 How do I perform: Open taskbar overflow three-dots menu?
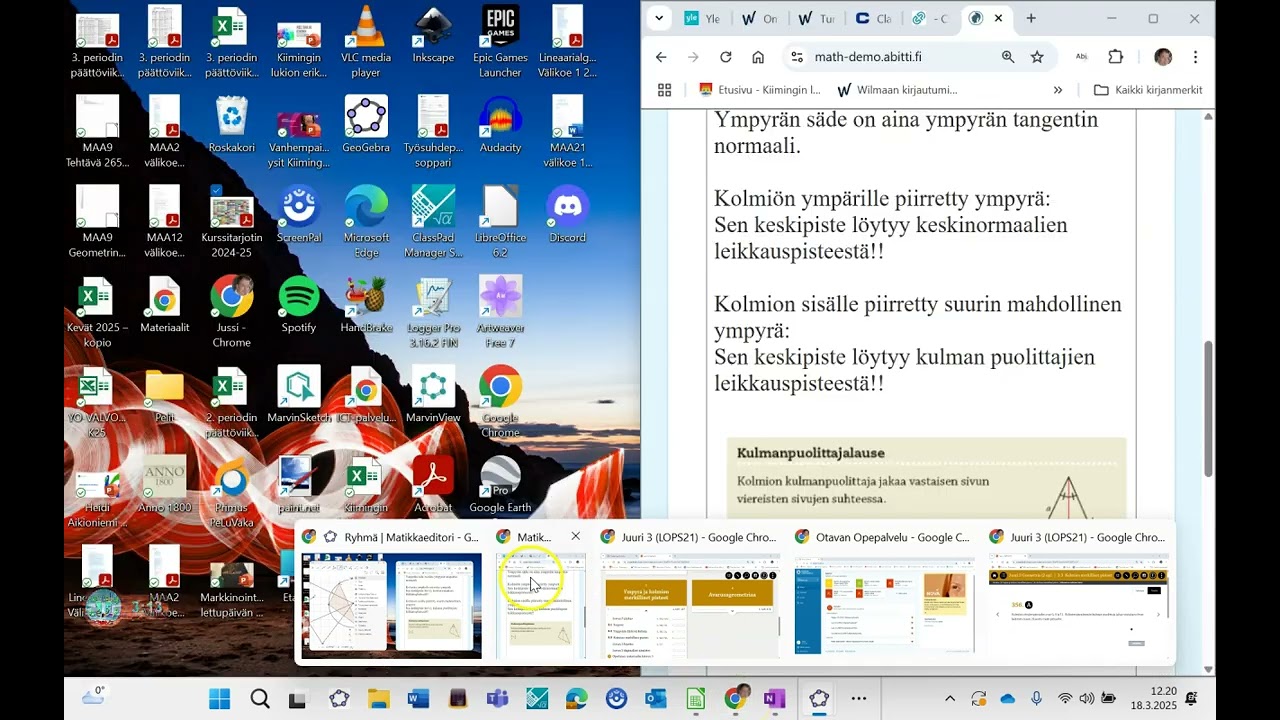point(859,698)
